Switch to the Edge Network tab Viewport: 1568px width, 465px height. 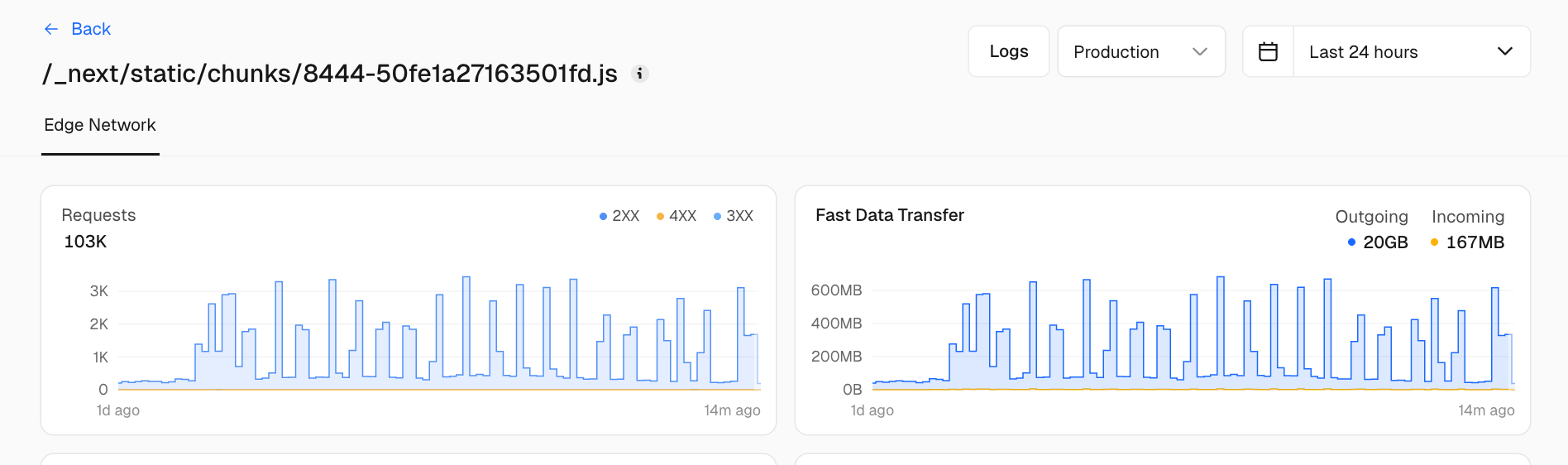click(100, 125)
